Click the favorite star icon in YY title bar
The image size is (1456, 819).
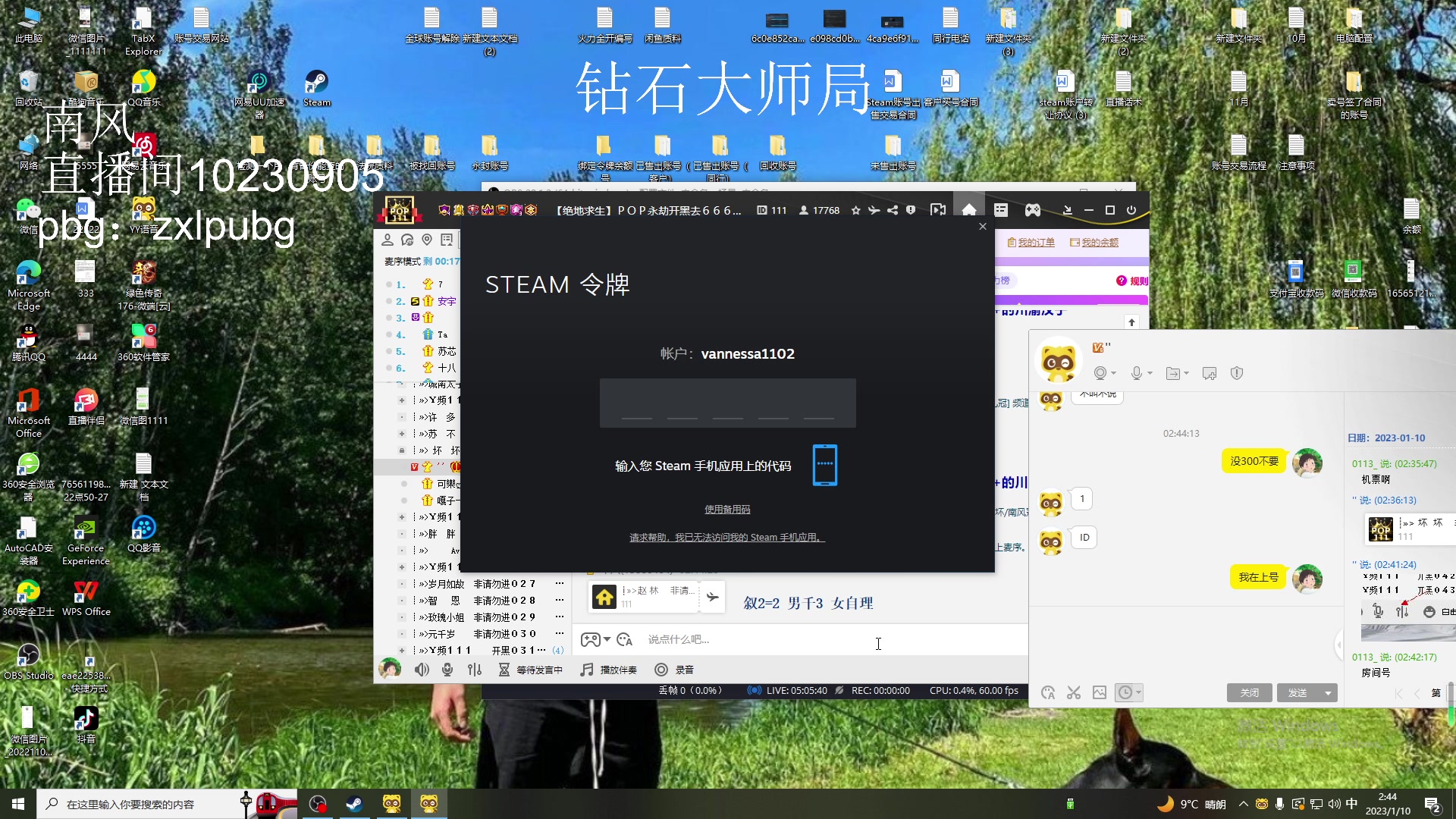click(x=856, y=210)
